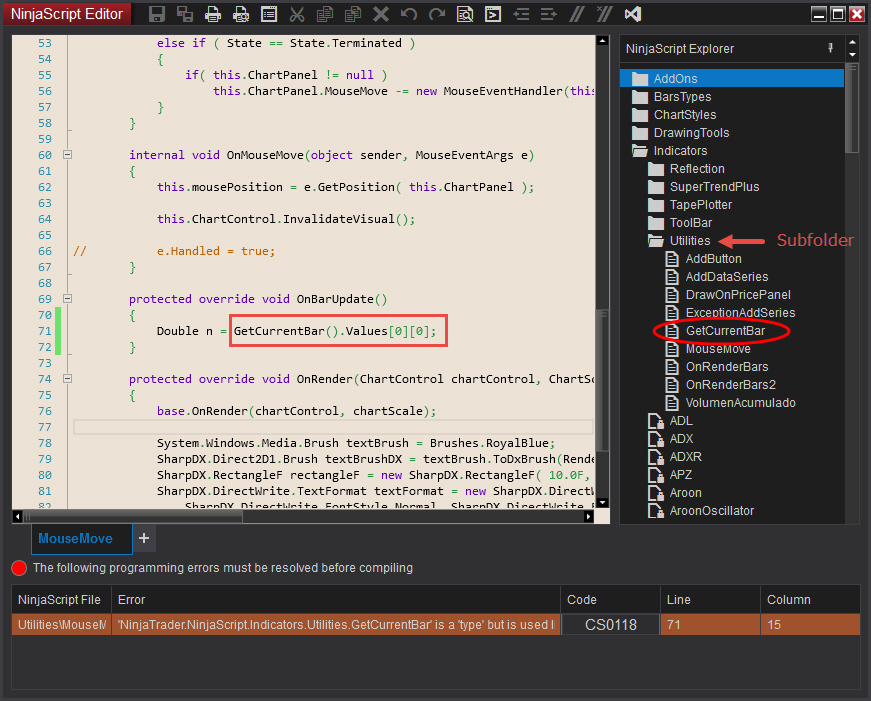Open the GetCurrentBar script file
The image size is (871, 701).
tap(725, 331)
